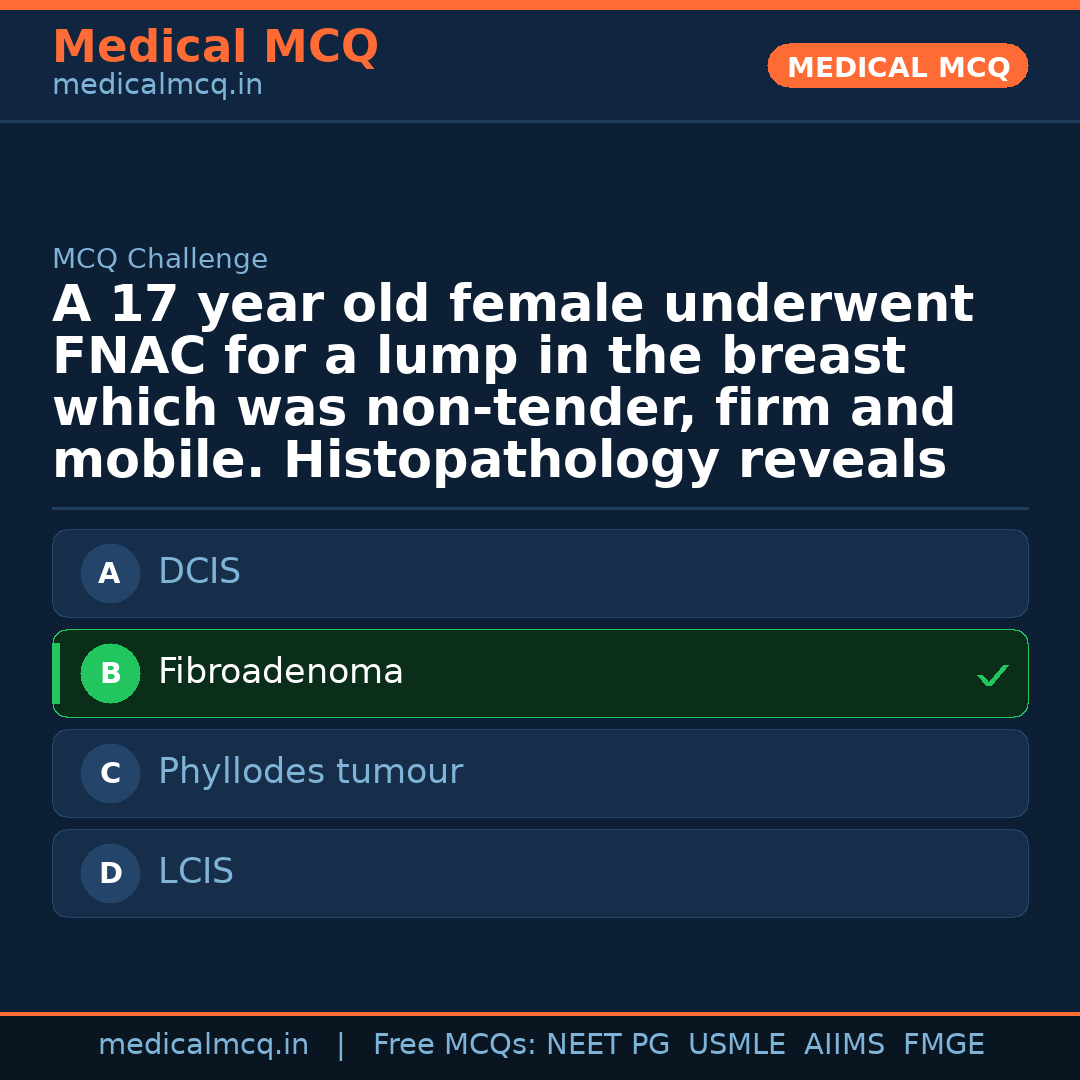Viewport: 1080px width, 1080px height.
Task: Click AIIMS in the footer
Action: click(x=844, y=1045)
